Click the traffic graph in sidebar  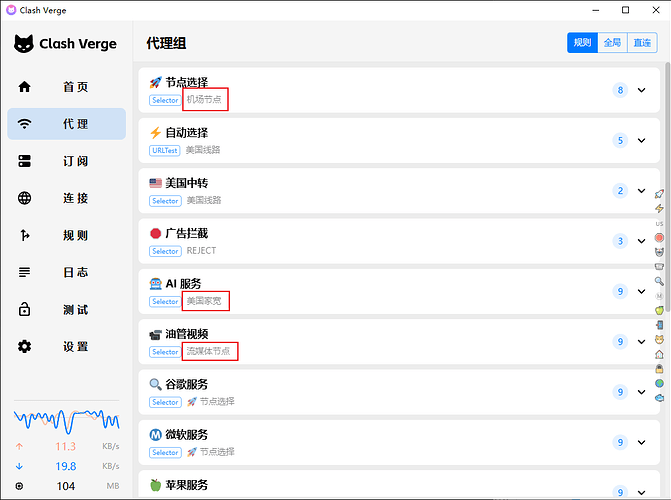[x=66, y=420]
